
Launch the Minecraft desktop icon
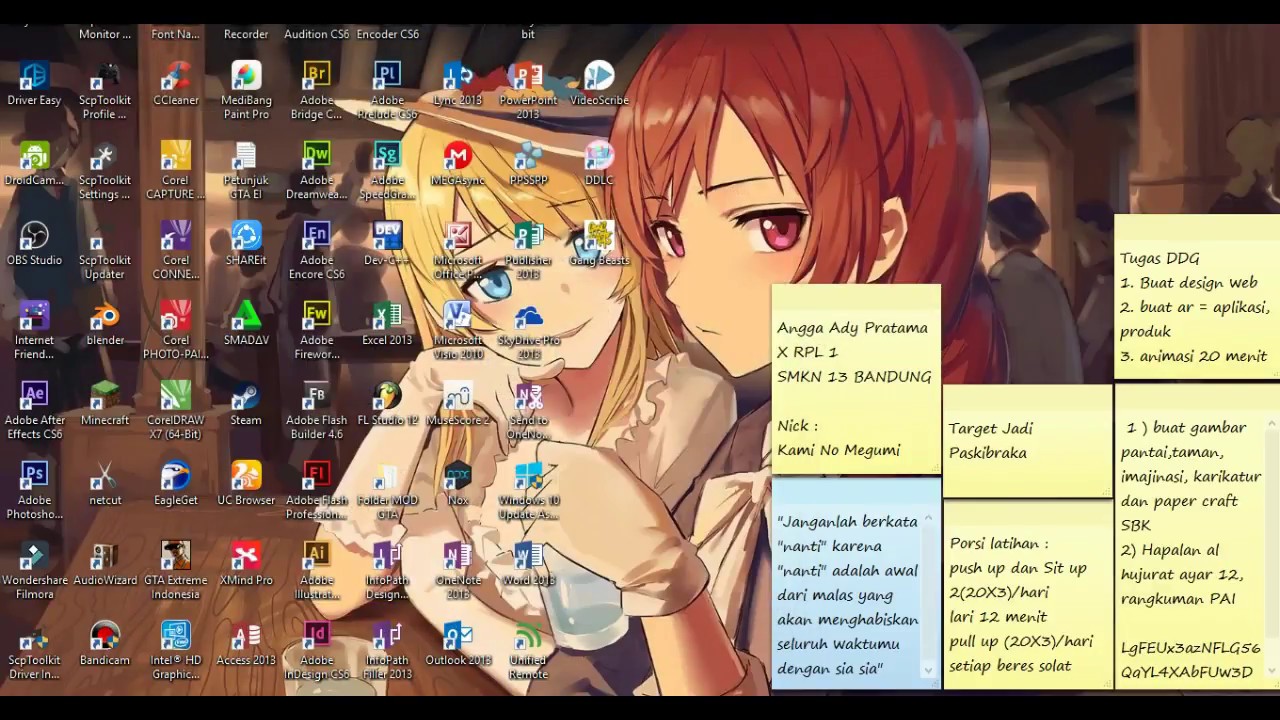(105, 404)
